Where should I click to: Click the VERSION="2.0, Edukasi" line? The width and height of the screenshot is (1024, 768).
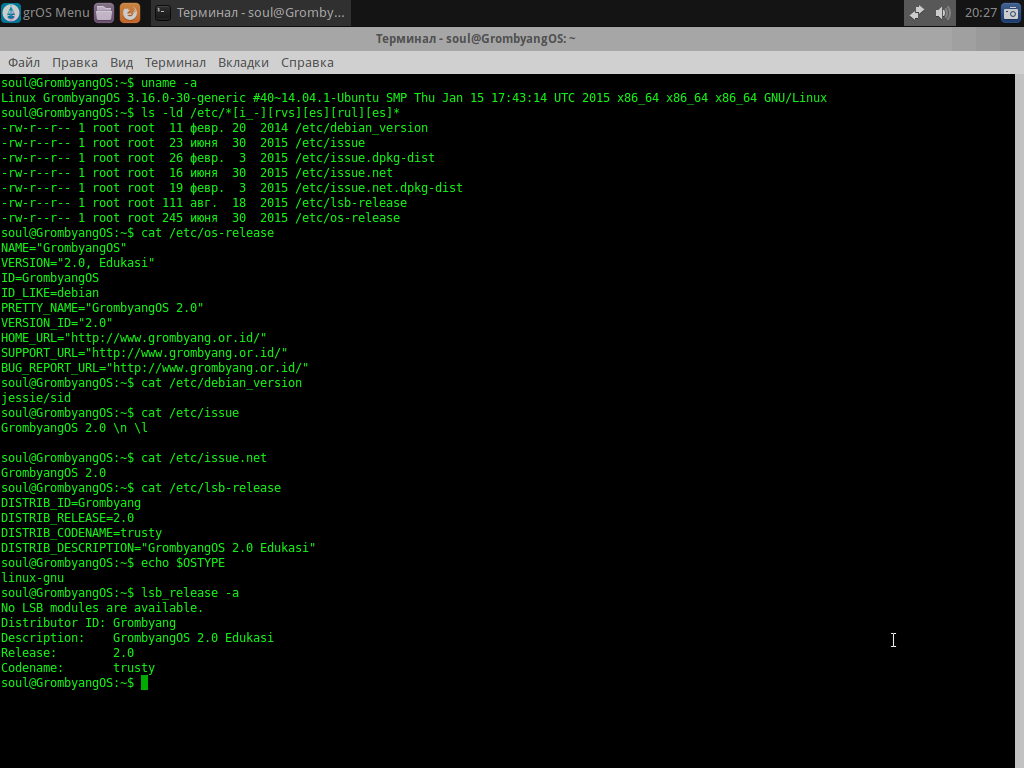click(x=78, y=263)
